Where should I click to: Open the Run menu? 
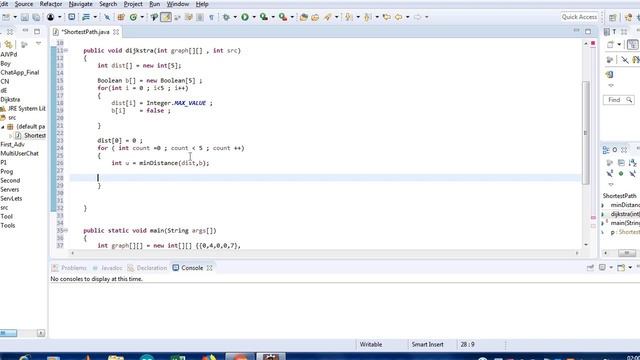pyautogui.click(x=154, y=4)
